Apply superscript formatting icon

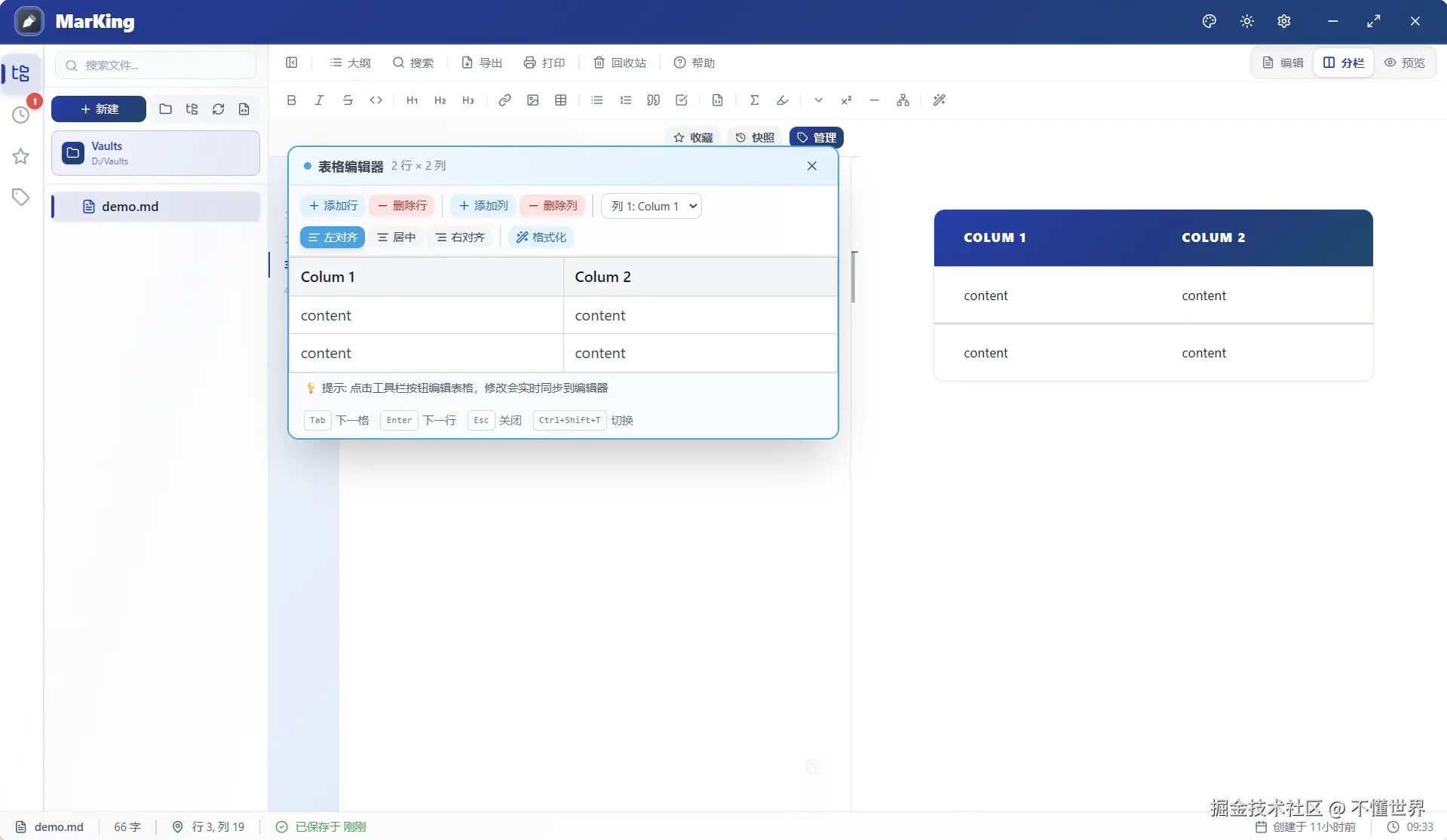pos(846,100)
